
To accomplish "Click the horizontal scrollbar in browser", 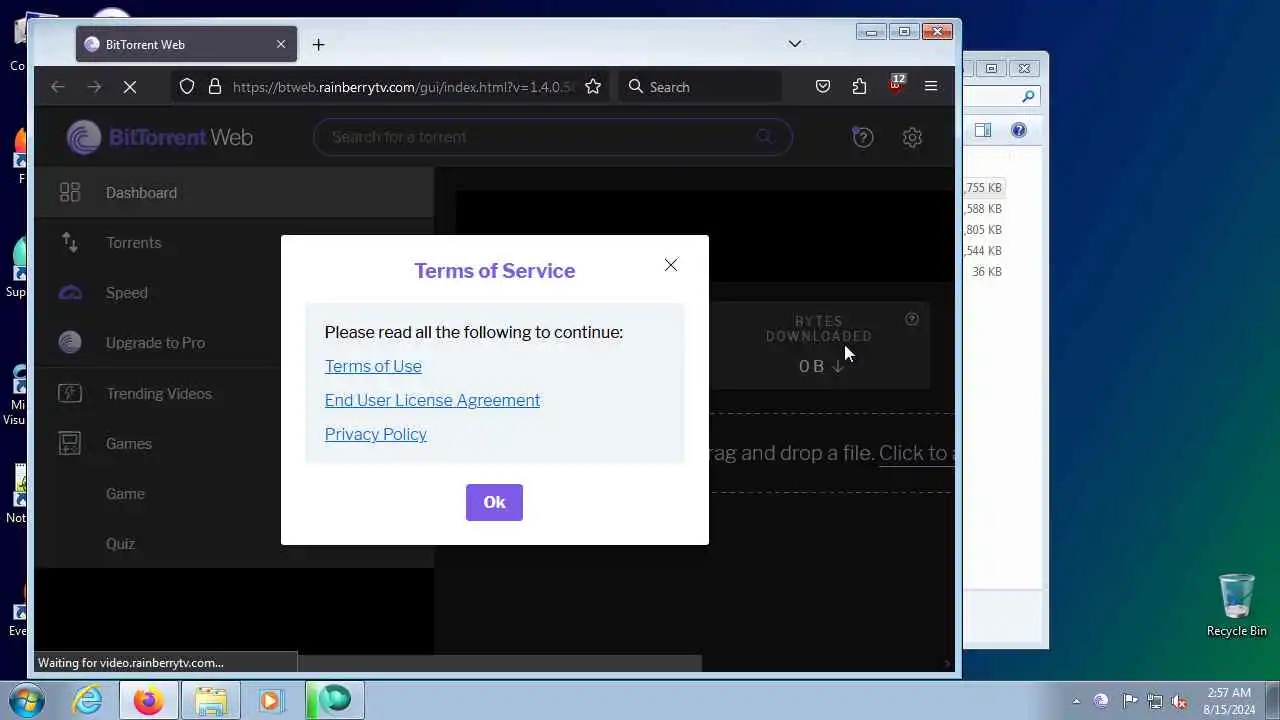I will [370, 663].
